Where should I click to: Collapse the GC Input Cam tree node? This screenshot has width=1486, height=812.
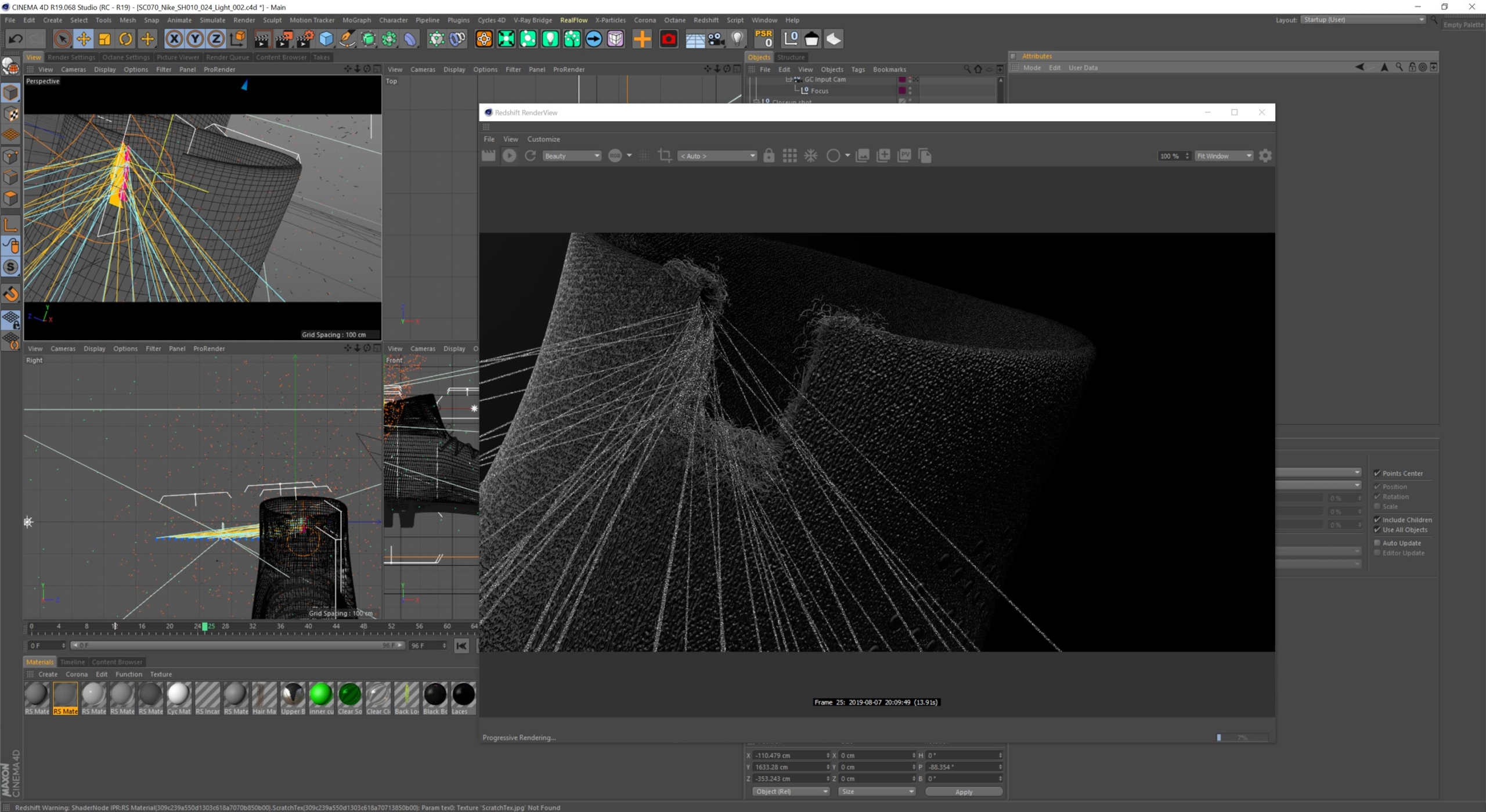pyautogui.click(x=789, y=80)
